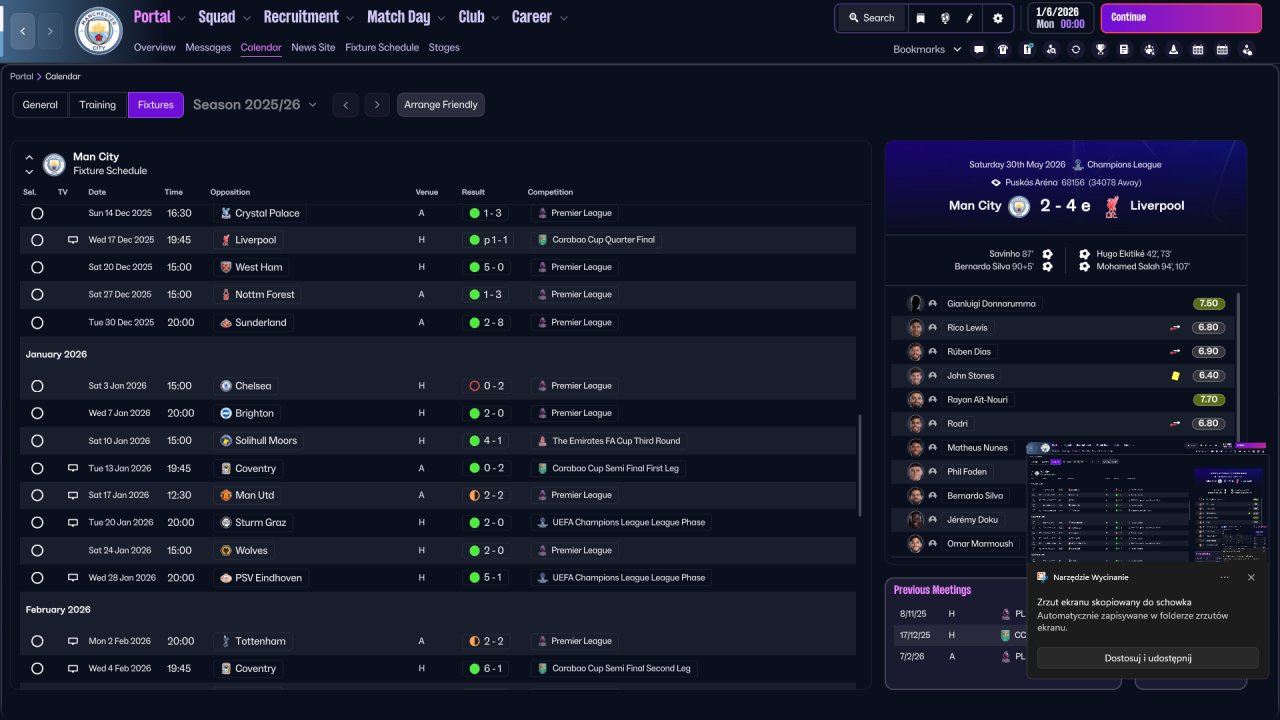Go to the previous season with left arrow
Image resolution: width=1280 pixels, height=720 pixels.
coord(345,105)
